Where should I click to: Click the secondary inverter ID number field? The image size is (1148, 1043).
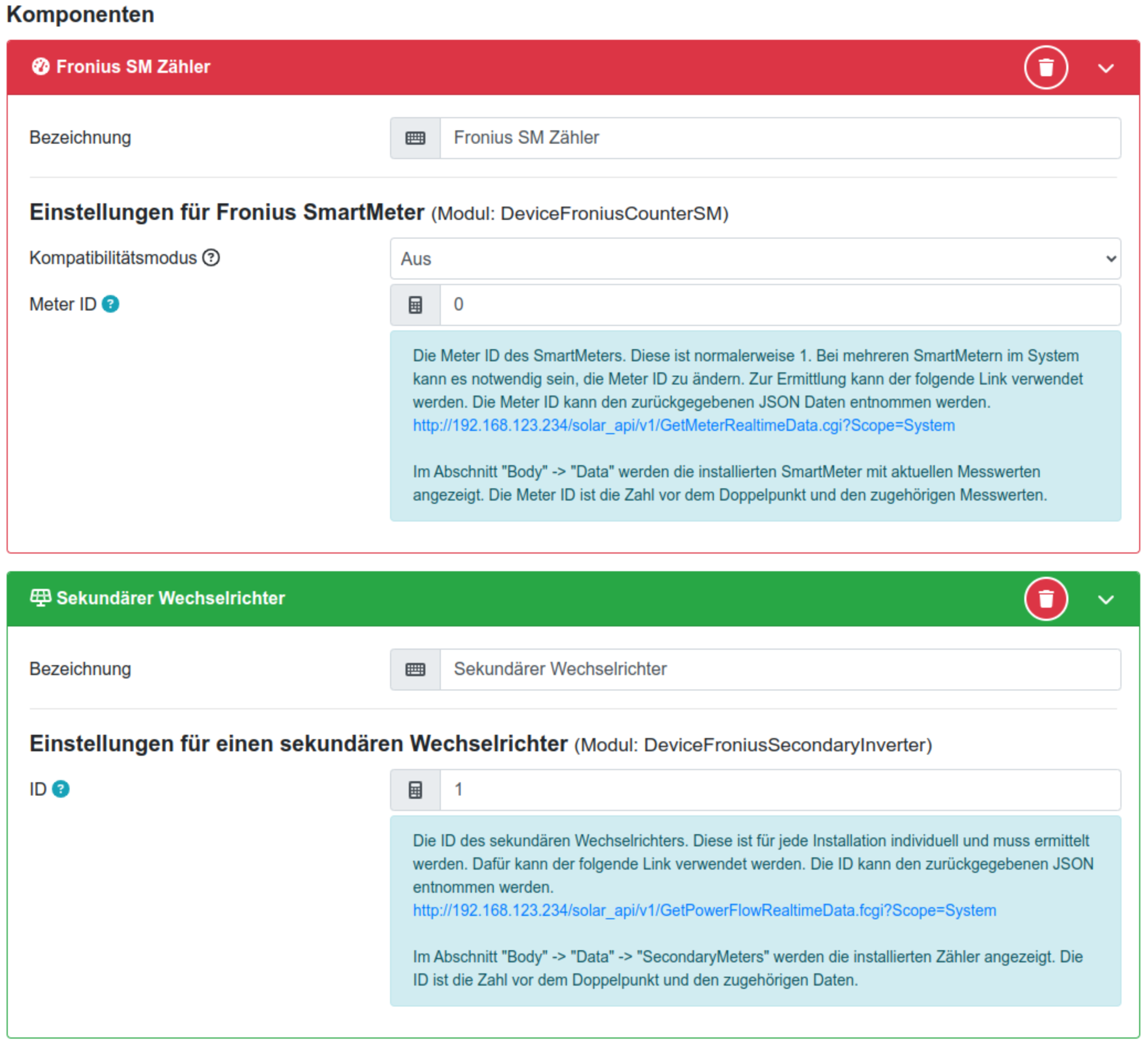(780, 790)
